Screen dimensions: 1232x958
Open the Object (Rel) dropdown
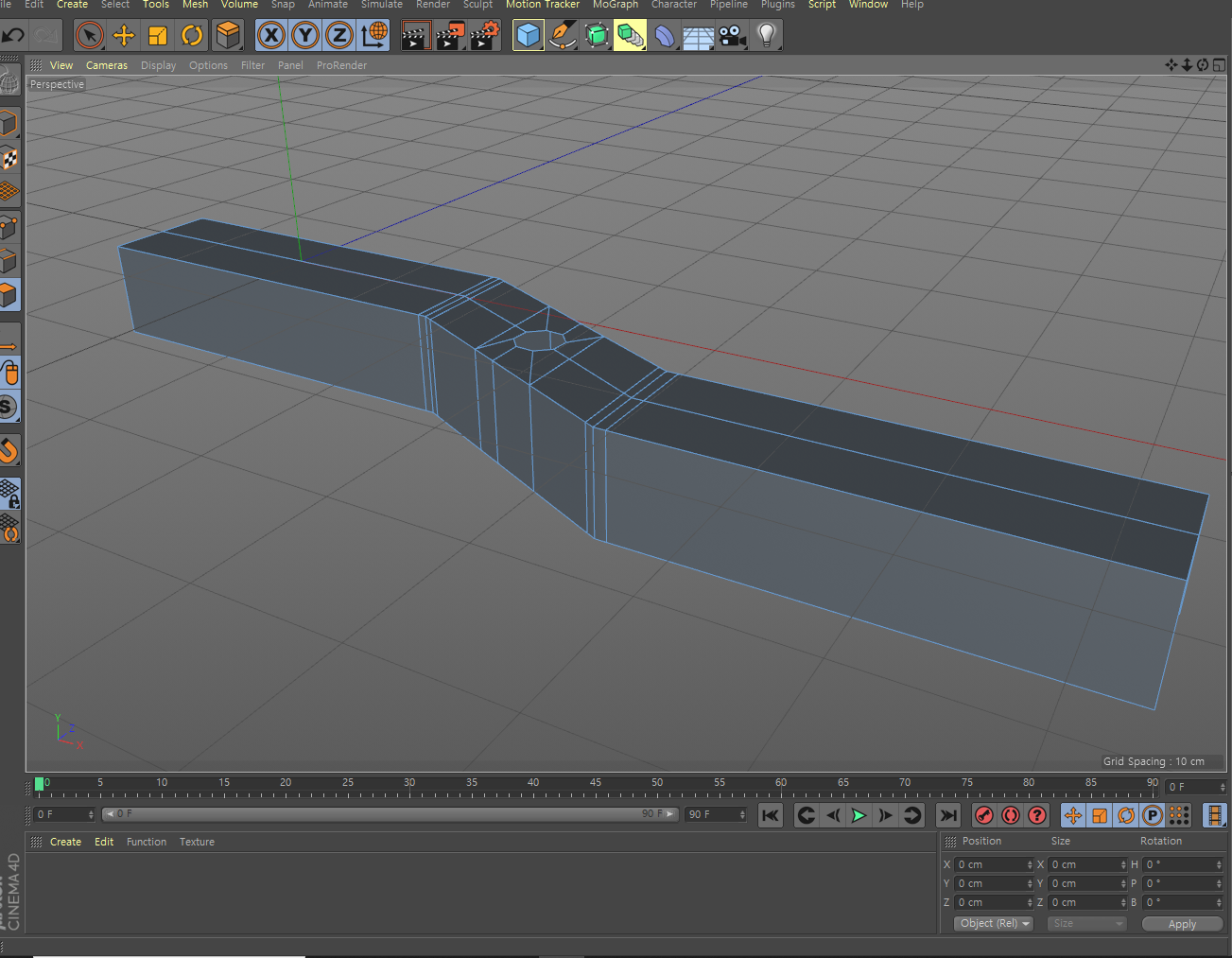994,924
